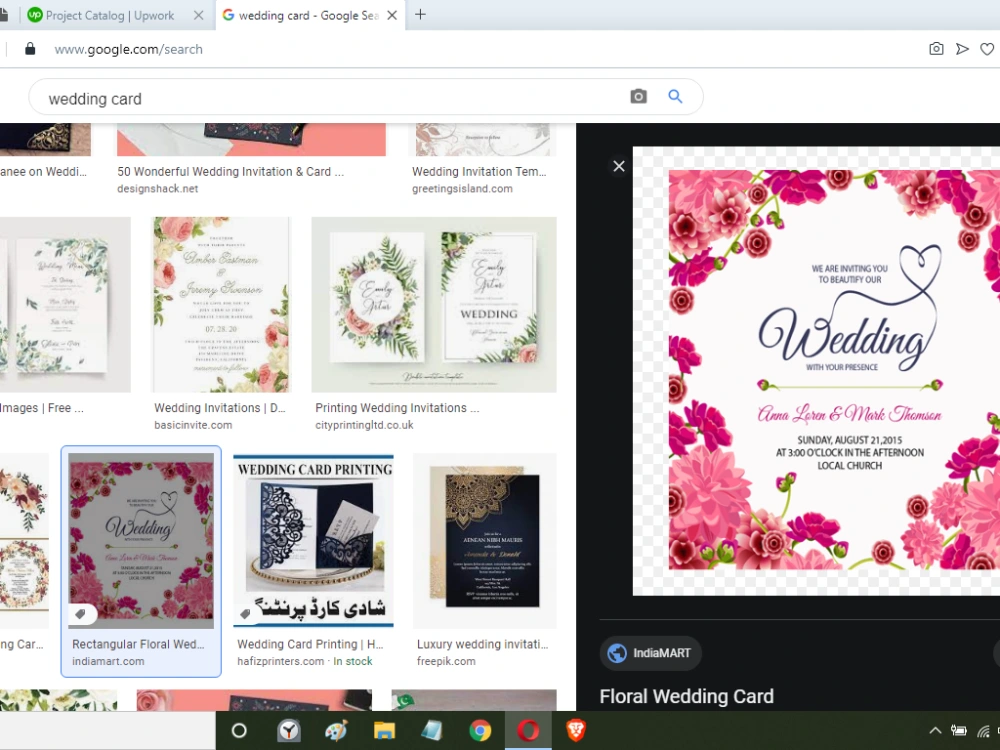This screenshot has height=750, width=1000.
Task: Open the hafizprinters.com source link
Action: pos(280,661)
